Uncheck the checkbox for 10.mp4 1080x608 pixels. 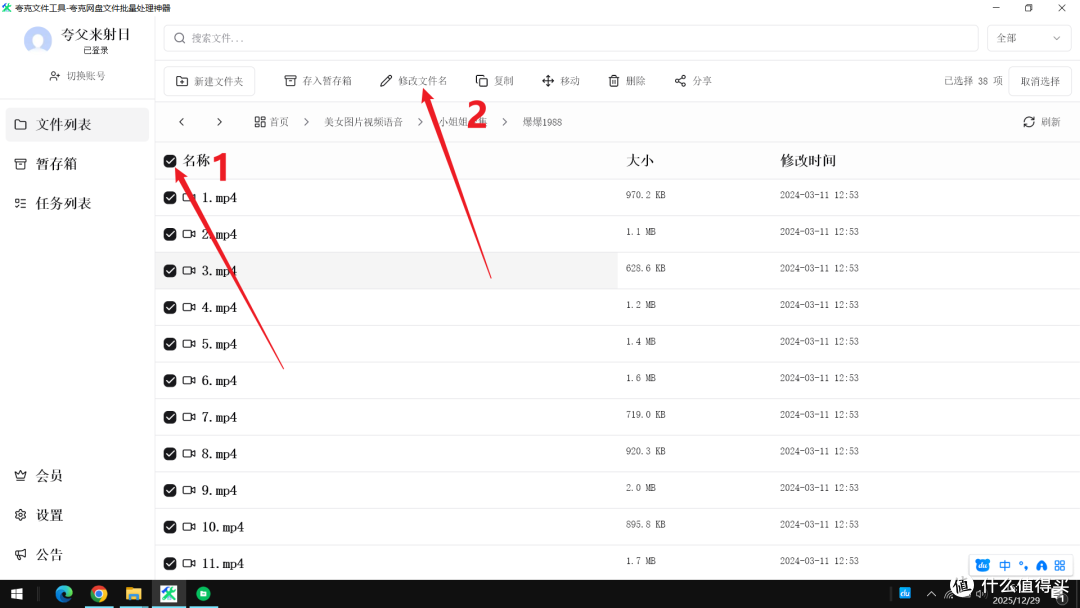[170, 527]
